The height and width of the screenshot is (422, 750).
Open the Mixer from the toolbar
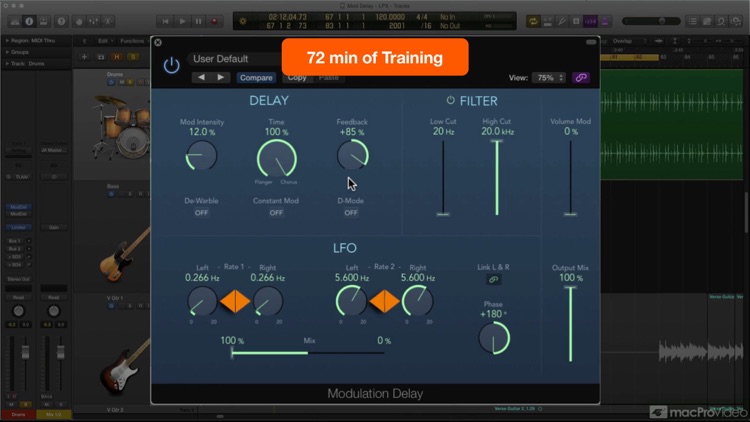[x=94, y=22]
